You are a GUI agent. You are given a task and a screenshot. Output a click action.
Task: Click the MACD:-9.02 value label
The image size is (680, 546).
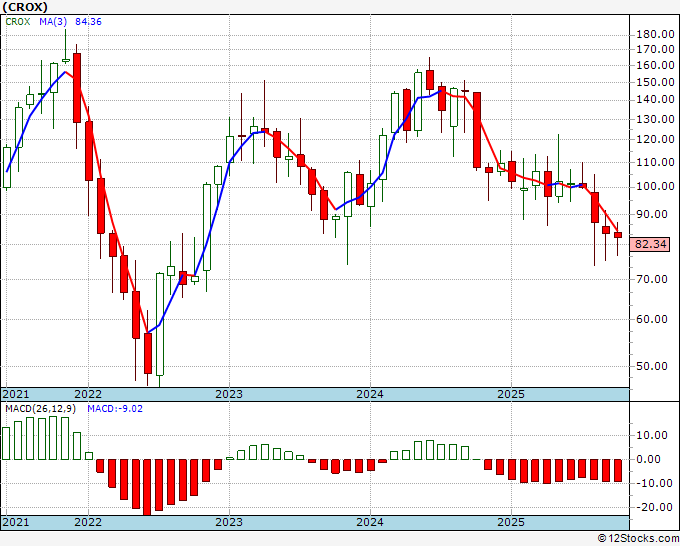coord(115,409)
